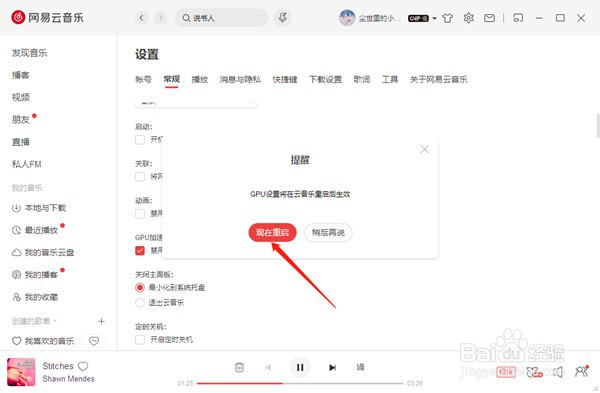This screenshot has height=393, width=600.
Task: Open 最近播放 in the sidebar
Action: pyautogui.click(x=35, y=230)
